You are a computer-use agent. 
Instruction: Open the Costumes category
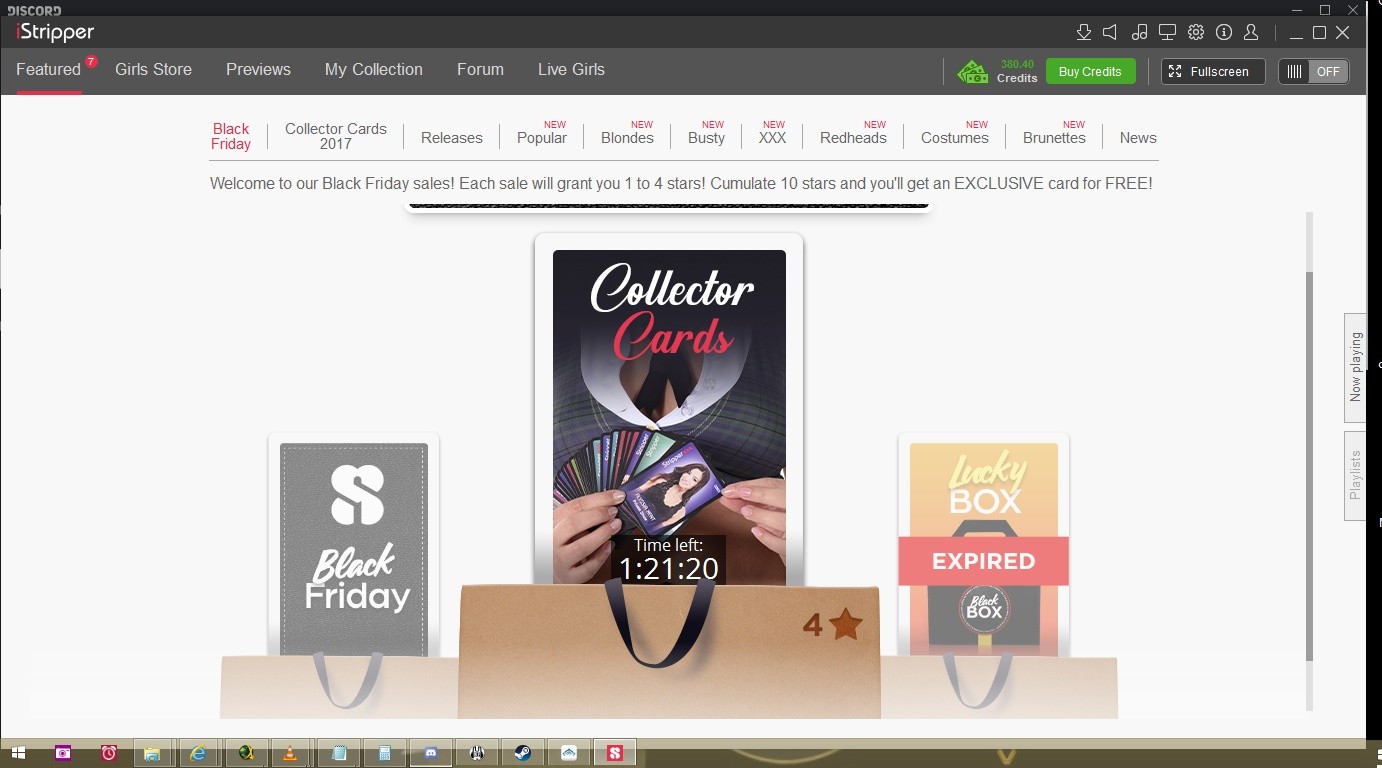(955, 138)
